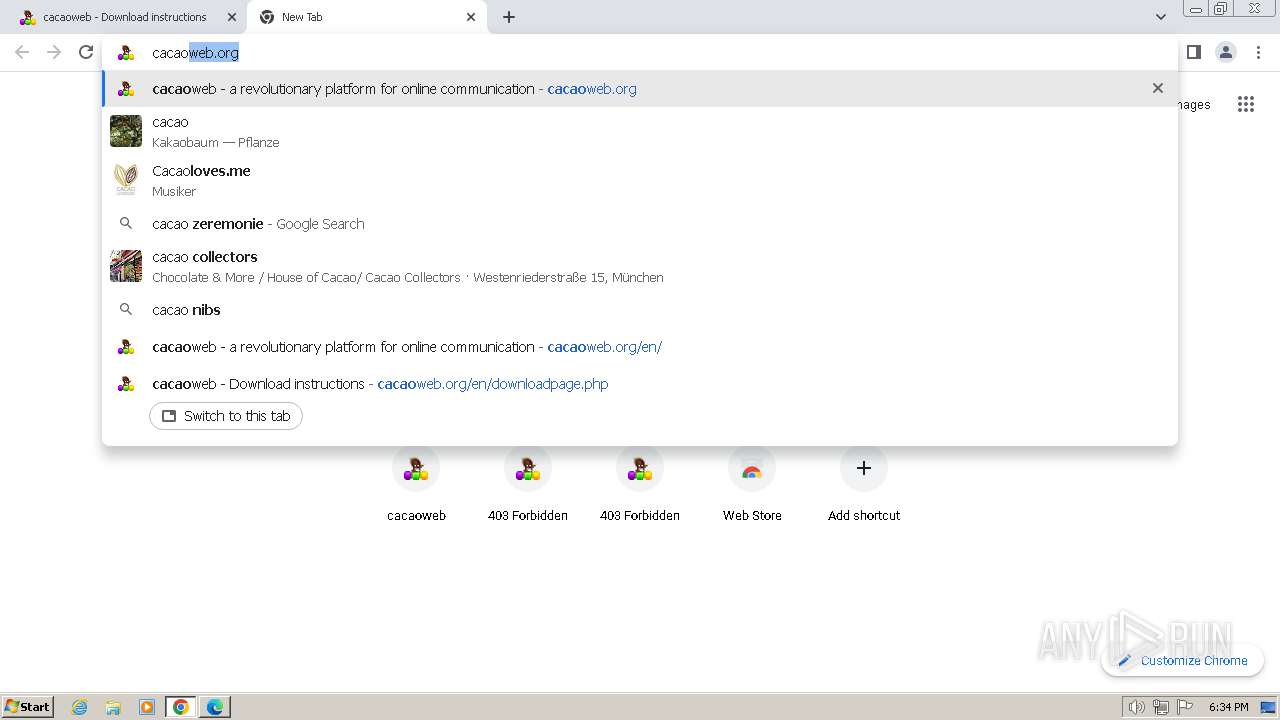Open File Explorer from the taskbar
This screenshot has width=1280, height=720.
[113, 707]
